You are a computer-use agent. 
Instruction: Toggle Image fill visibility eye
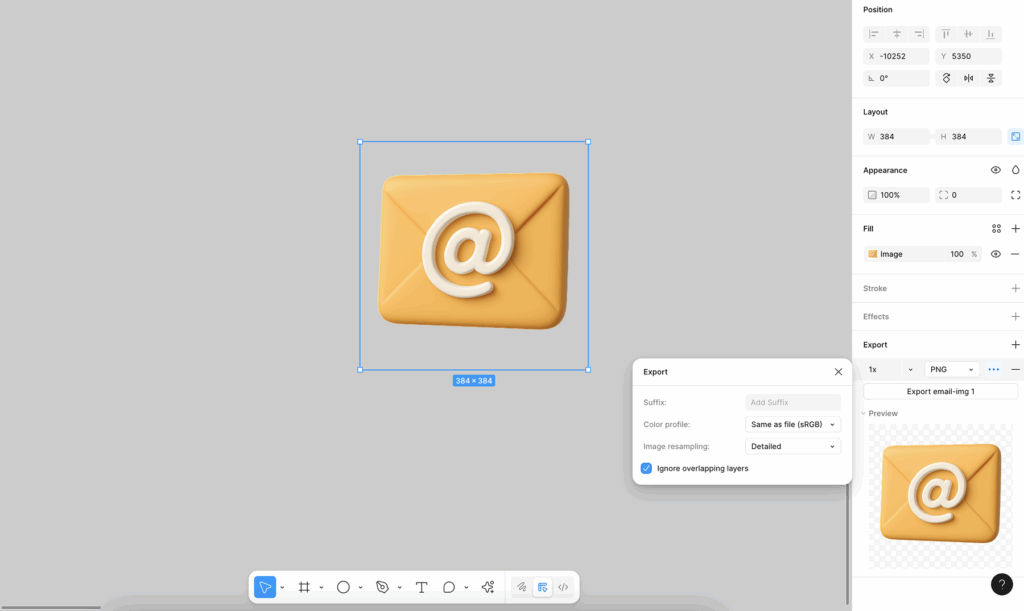[x=995, y=254]
